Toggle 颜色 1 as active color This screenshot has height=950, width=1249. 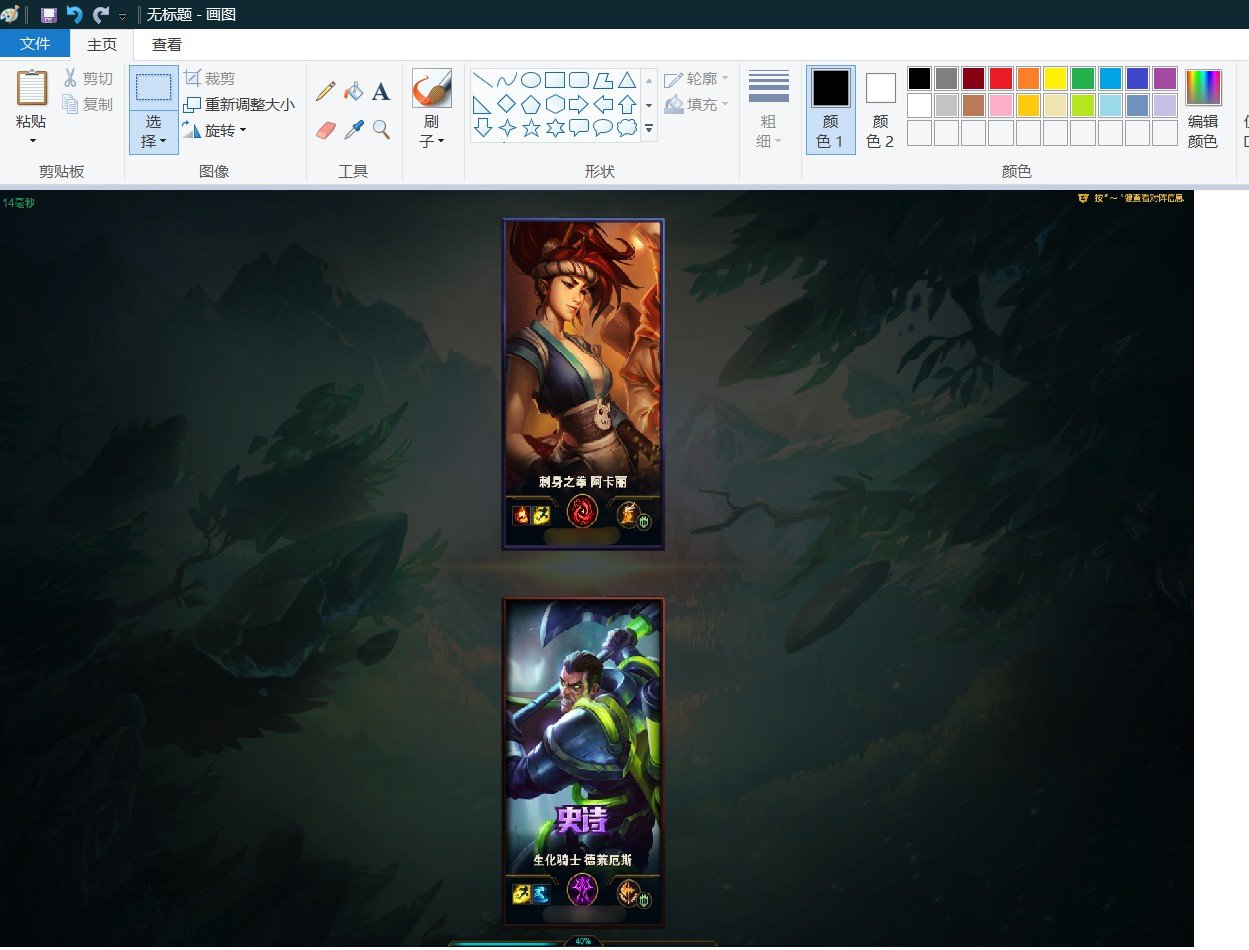[x=830, y=109]
